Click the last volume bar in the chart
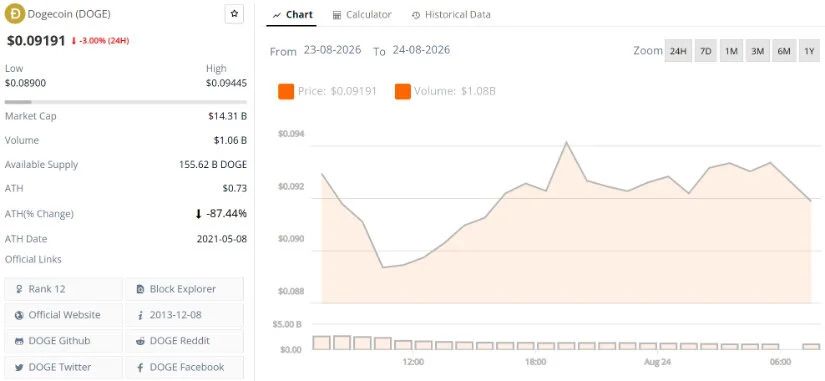825x381 pixels. [x=811, y=346]
